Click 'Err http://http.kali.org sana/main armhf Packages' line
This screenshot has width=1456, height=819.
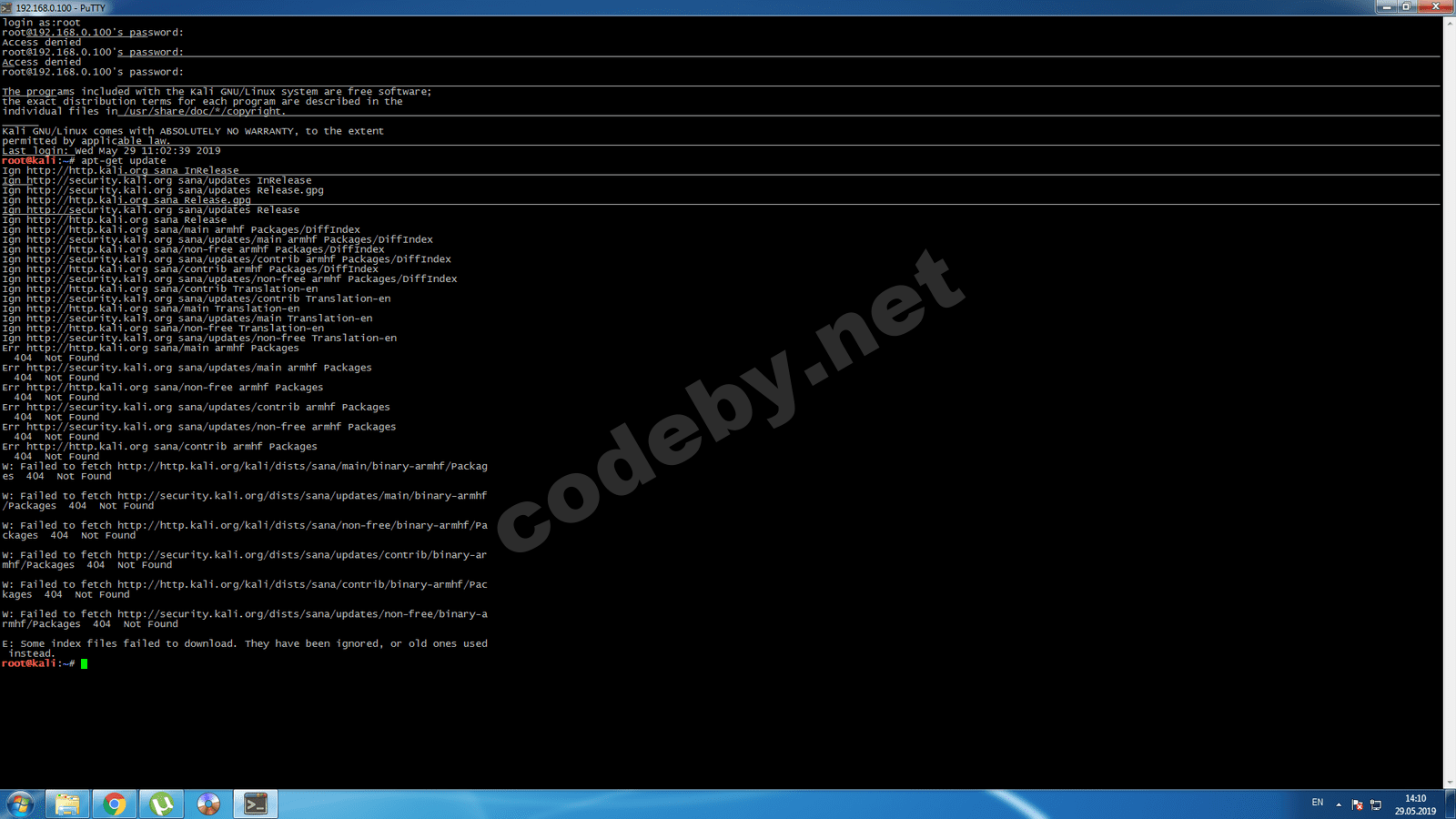click(150, 349)
